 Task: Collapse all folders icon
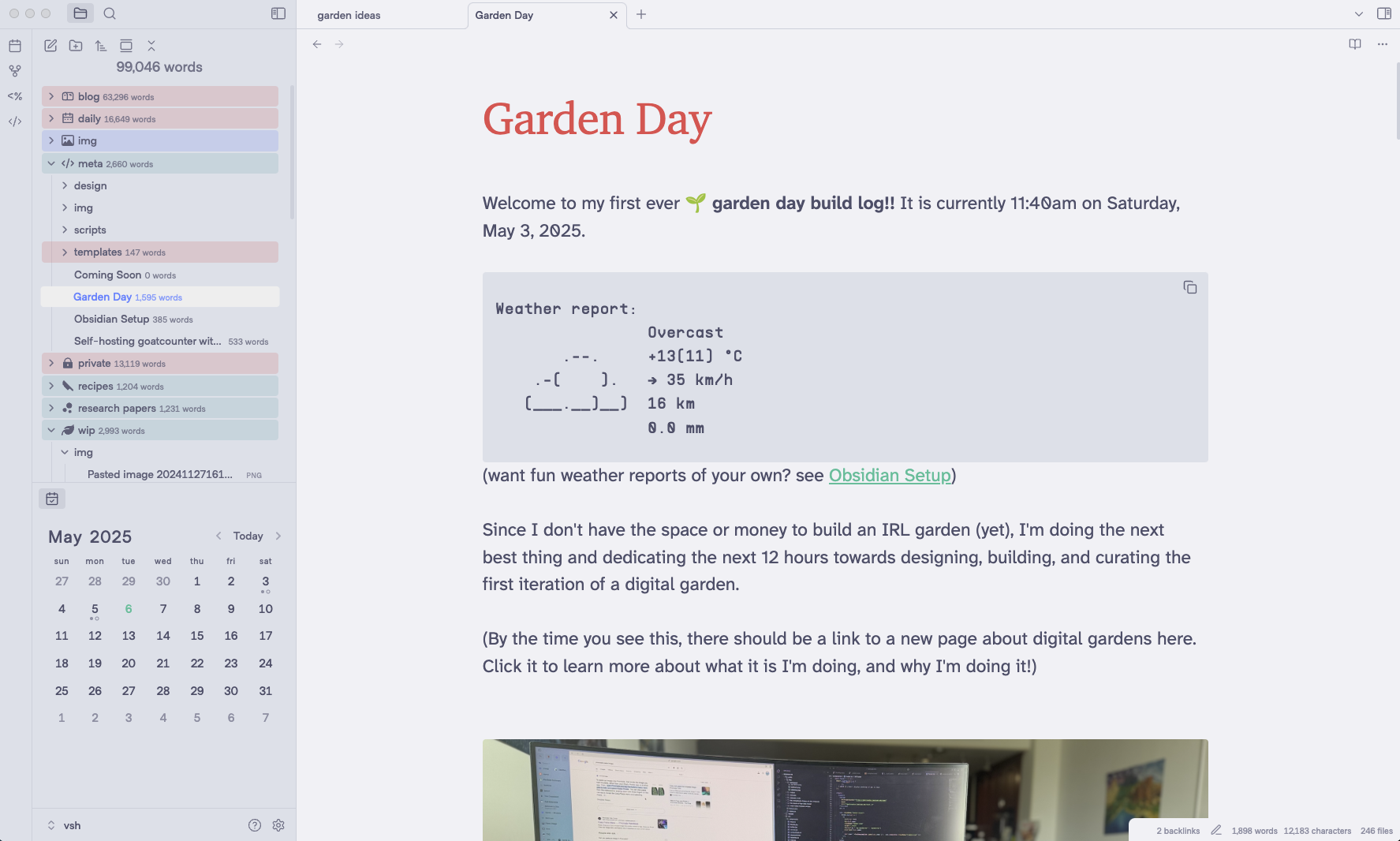click(x=151, y=46)
